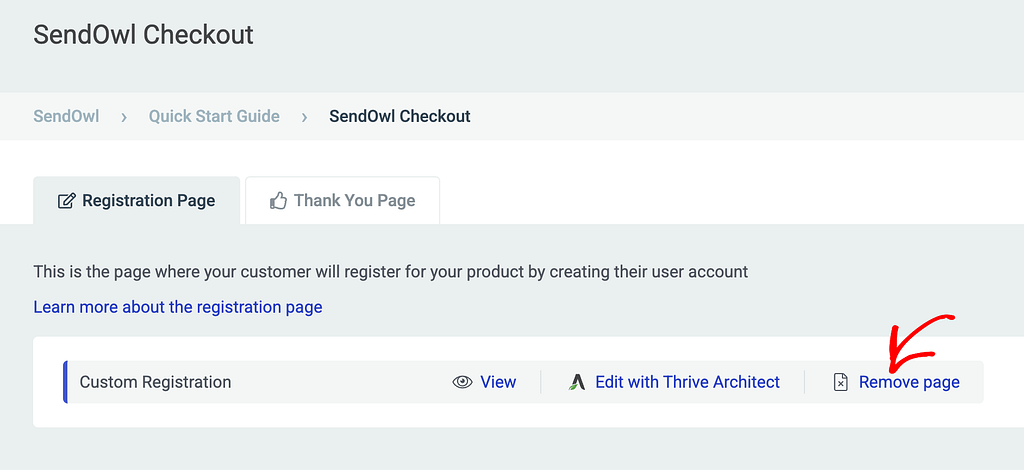Select the current SendOwl Checkout breadcrumb item

(400, 116)
